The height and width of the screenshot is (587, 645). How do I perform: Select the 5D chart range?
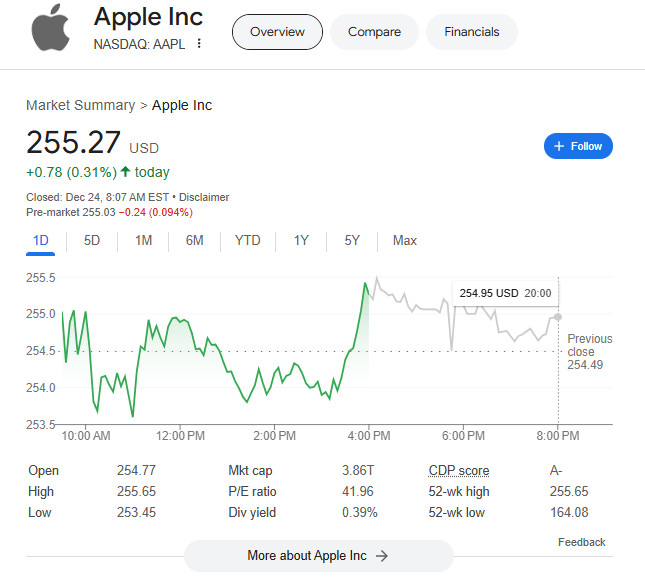tap(92, 240)
